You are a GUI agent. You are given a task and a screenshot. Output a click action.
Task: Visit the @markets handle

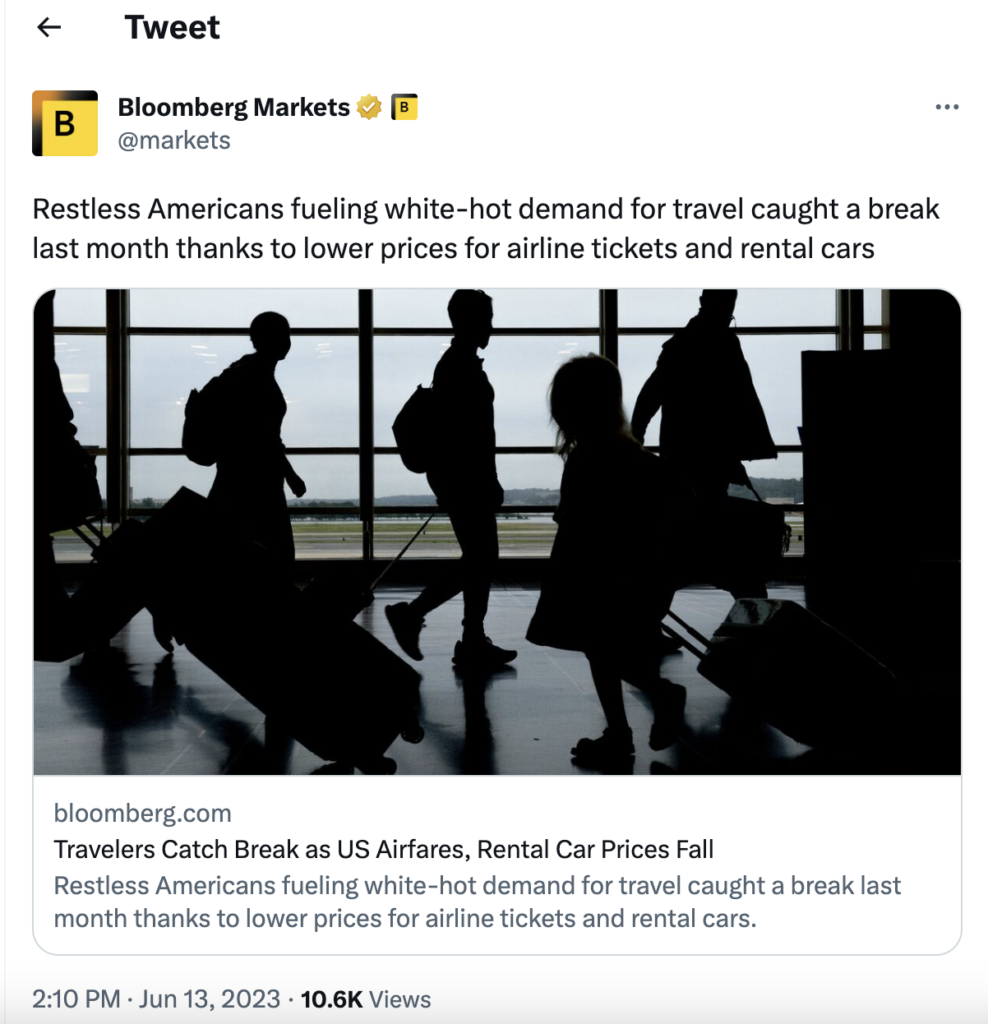click(x=174, y=140)
